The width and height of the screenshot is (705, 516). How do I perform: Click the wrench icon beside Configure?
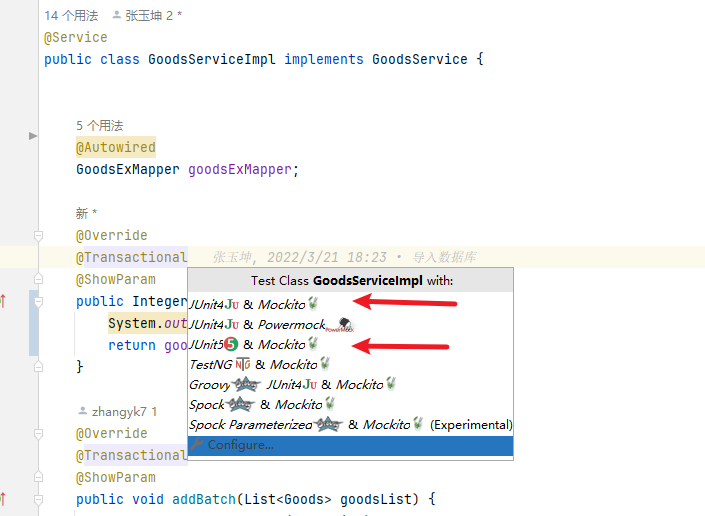click(x=196, y=445)
